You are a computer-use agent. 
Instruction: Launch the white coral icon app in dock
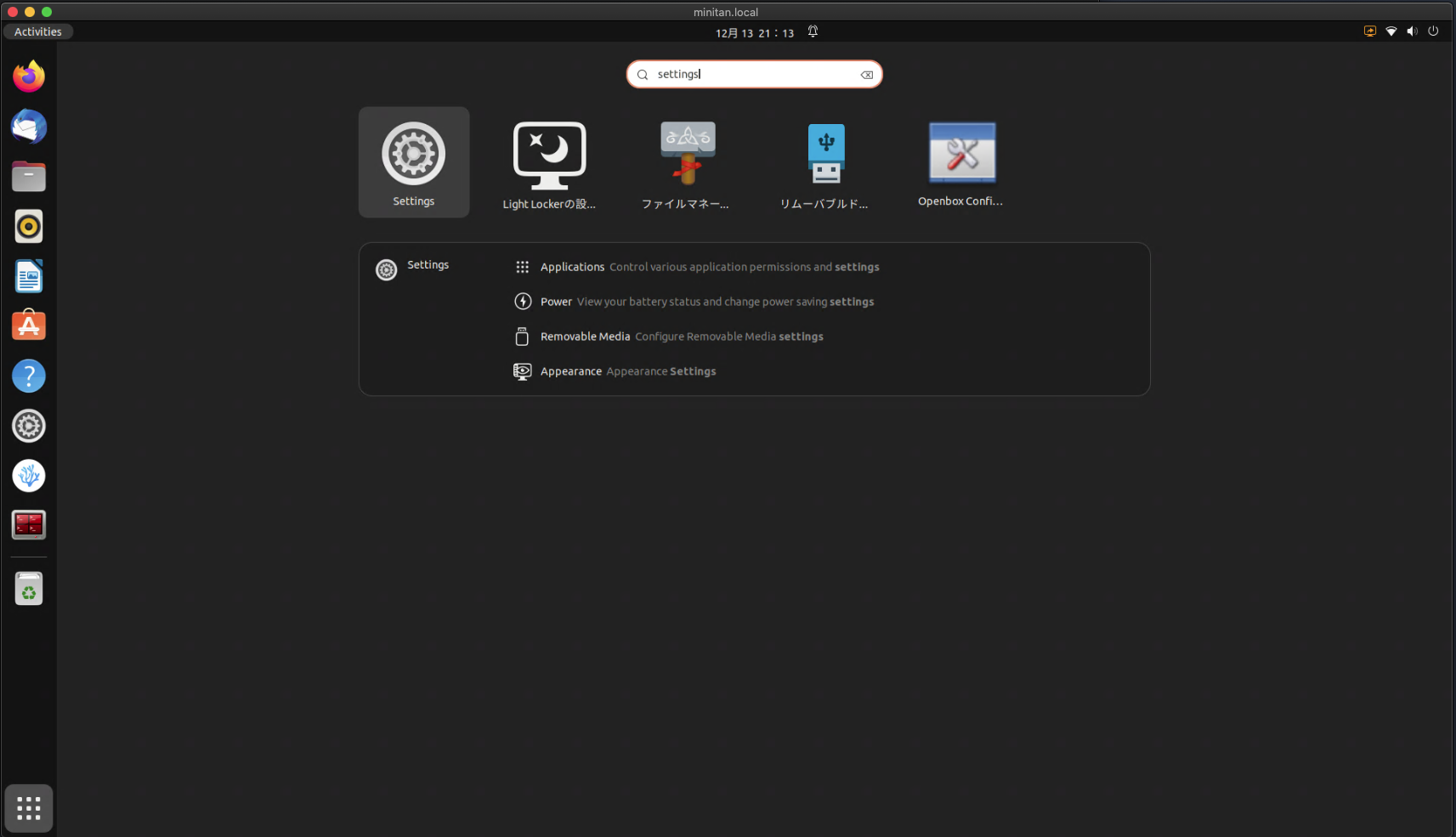(29, 476)
